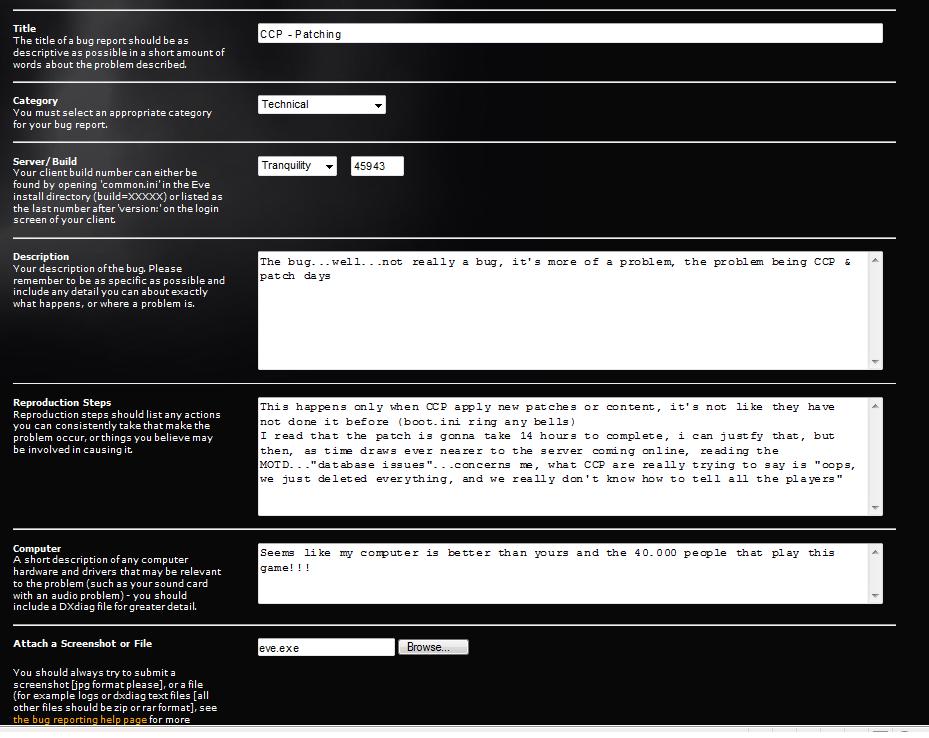929x738 pixels.
Task: Click the Reproduction Steps scroll up arrow
Action: 876,406
